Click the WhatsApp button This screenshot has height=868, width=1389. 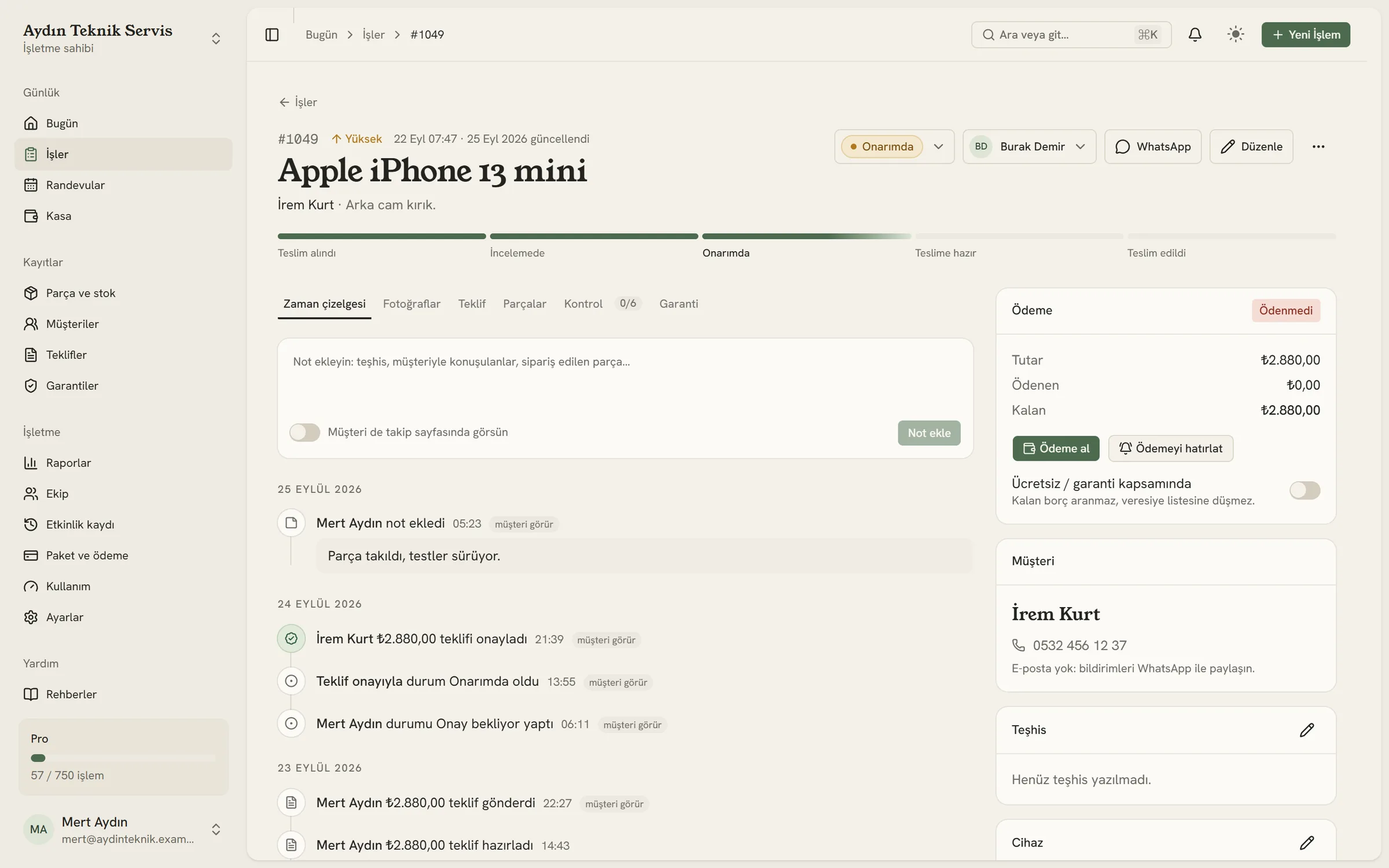click(1152, 146)
